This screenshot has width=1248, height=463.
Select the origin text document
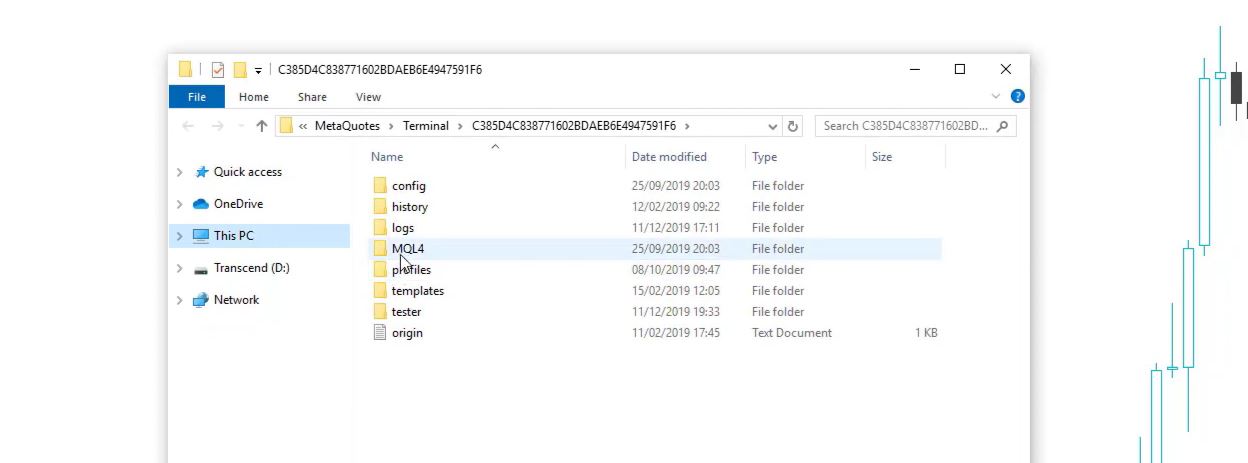click(x=407, y=333)
